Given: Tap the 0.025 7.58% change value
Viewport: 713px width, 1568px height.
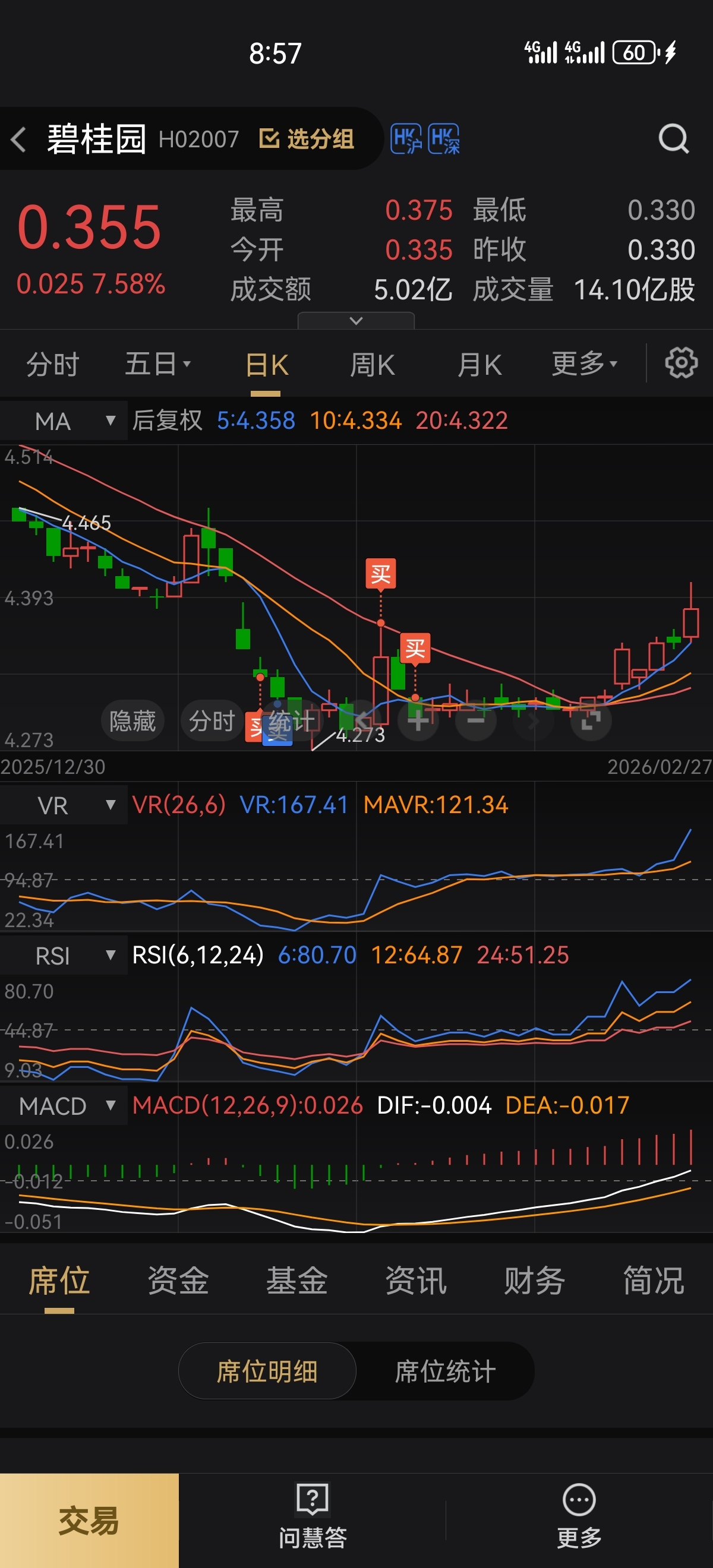Looking at the screenshot, I should 91,284.
